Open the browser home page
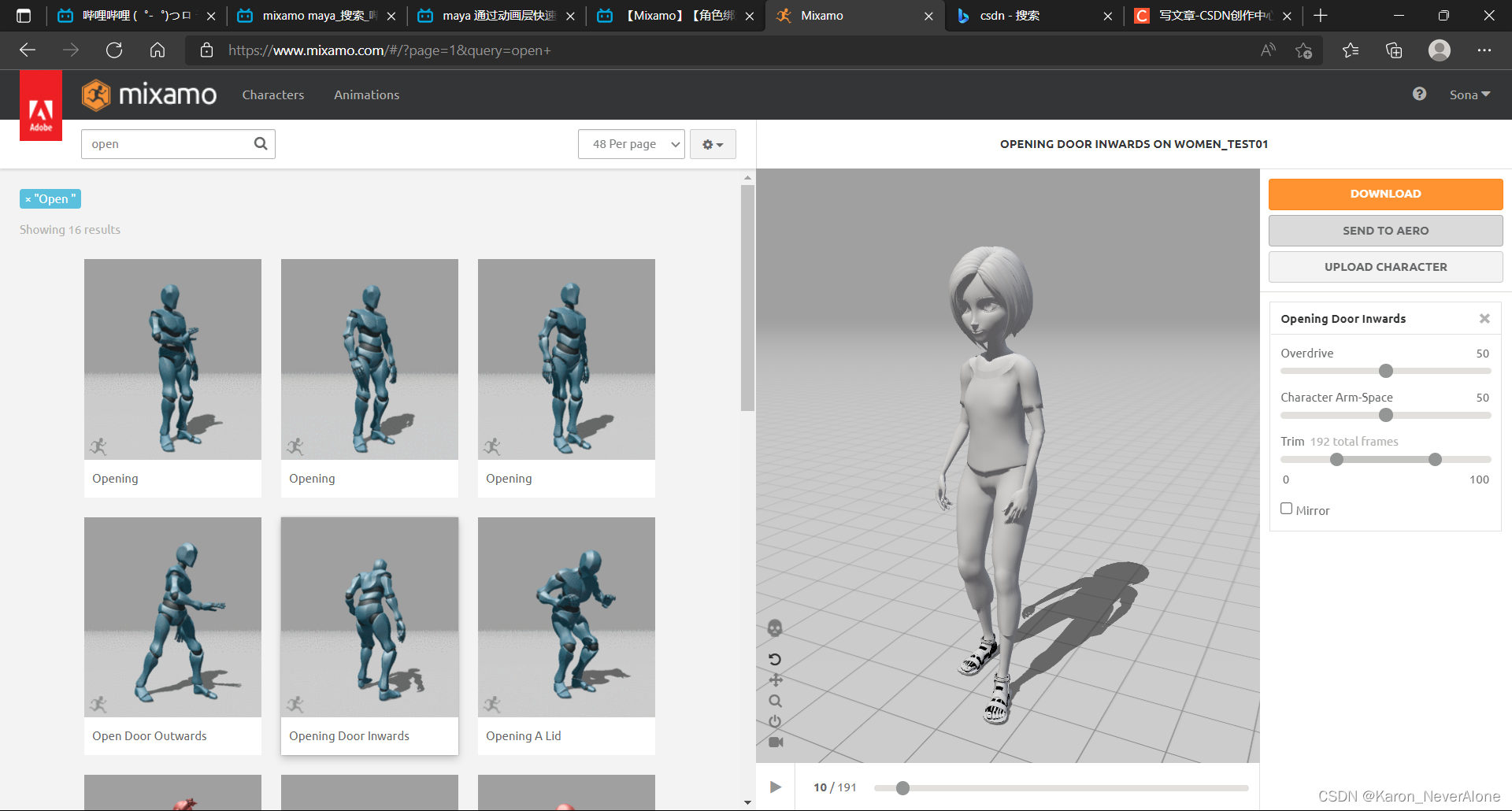The width and height of the screenshot is (1512, 811). click(157, 50)
